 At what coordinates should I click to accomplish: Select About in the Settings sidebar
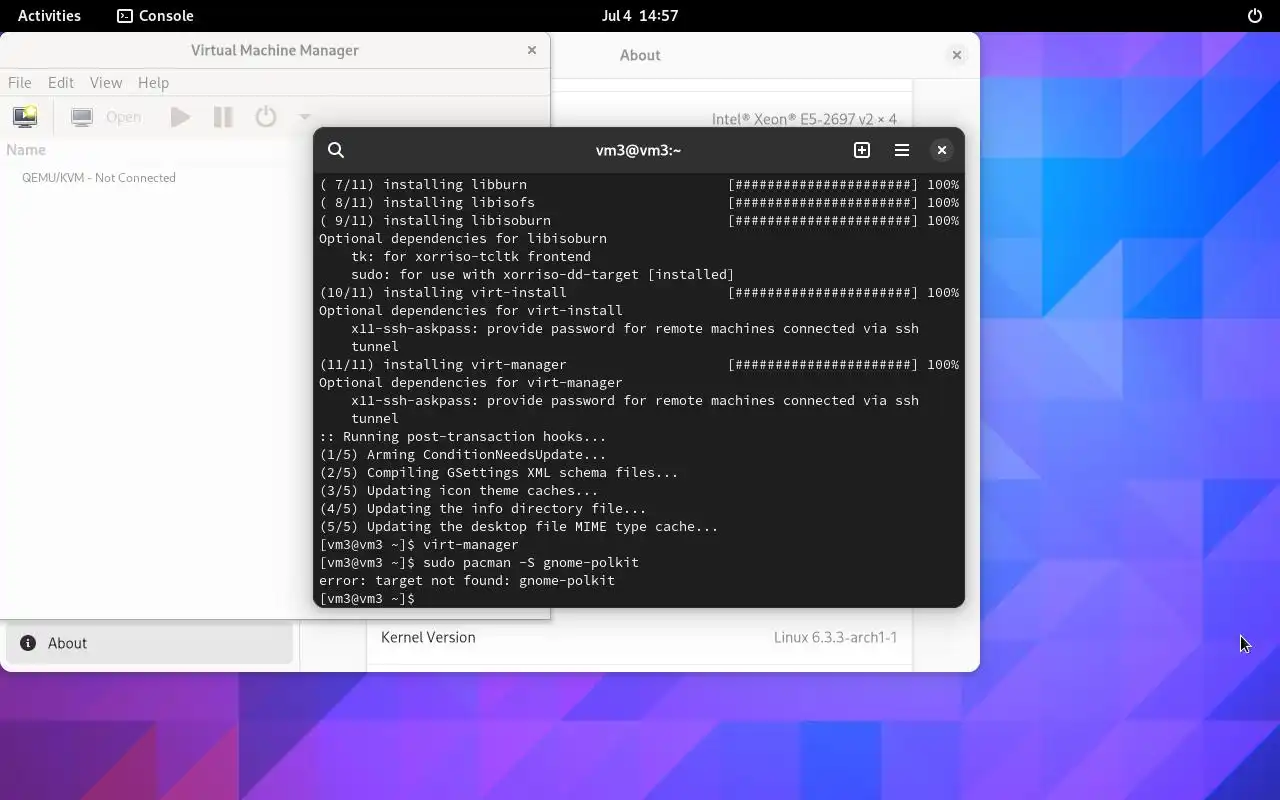(x=150, y=643)
